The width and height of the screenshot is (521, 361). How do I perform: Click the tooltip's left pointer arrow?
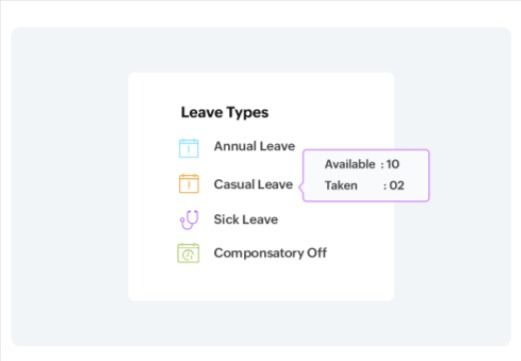point(301,187)
